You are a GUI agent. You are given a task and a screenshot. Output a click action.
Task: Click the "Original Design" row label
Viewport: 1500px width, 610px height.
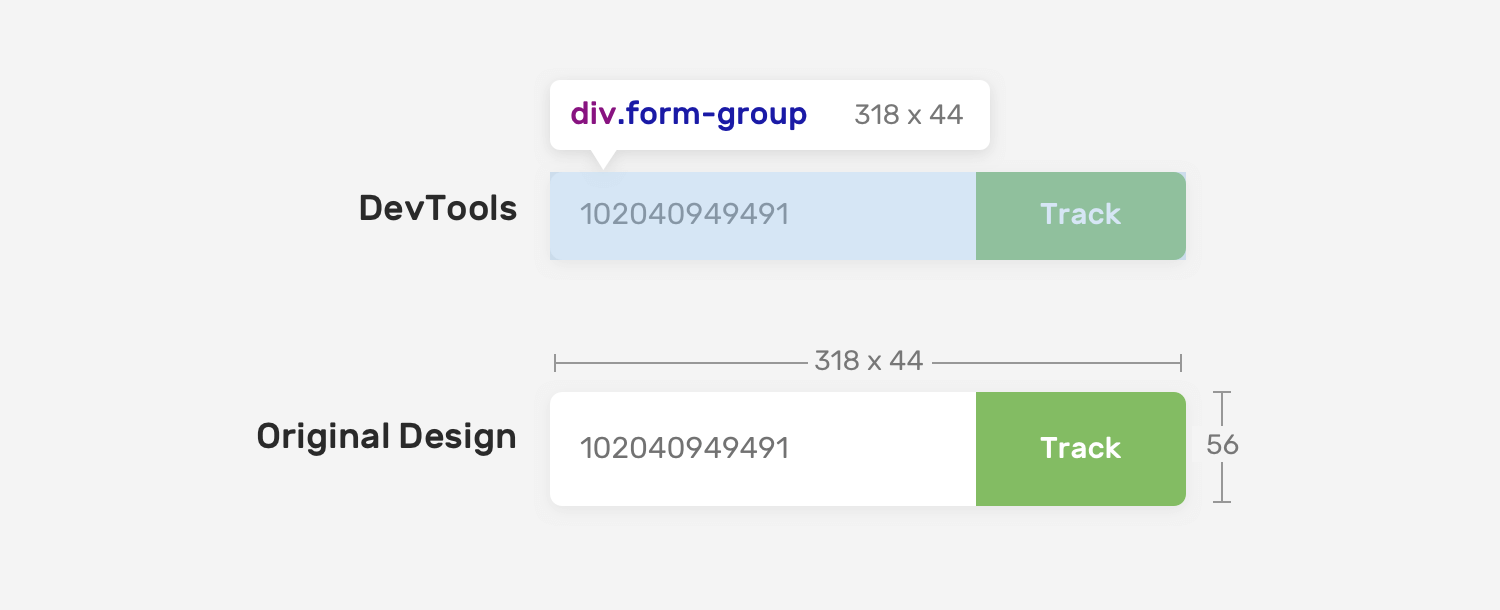[386, 436]
